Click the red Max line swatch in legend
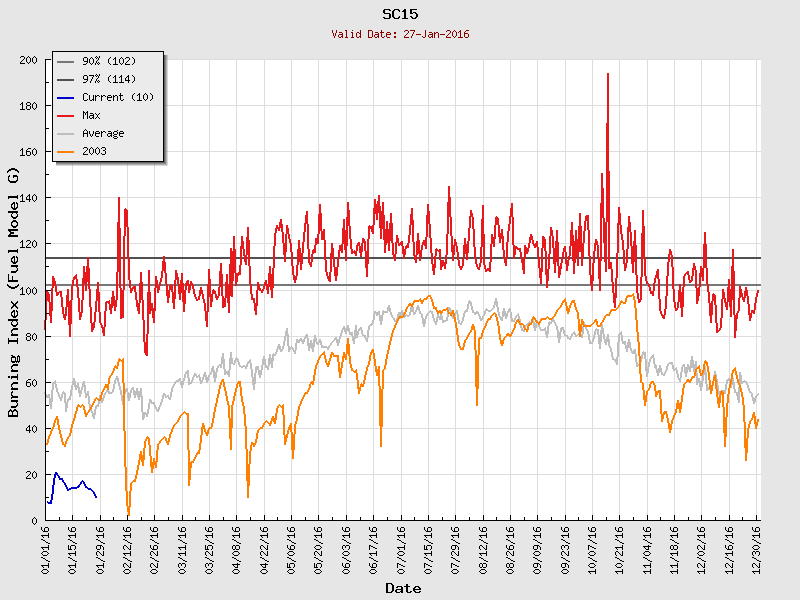This screenshot has width=800, height=600. pyautogui.click(x=66, y=115)
